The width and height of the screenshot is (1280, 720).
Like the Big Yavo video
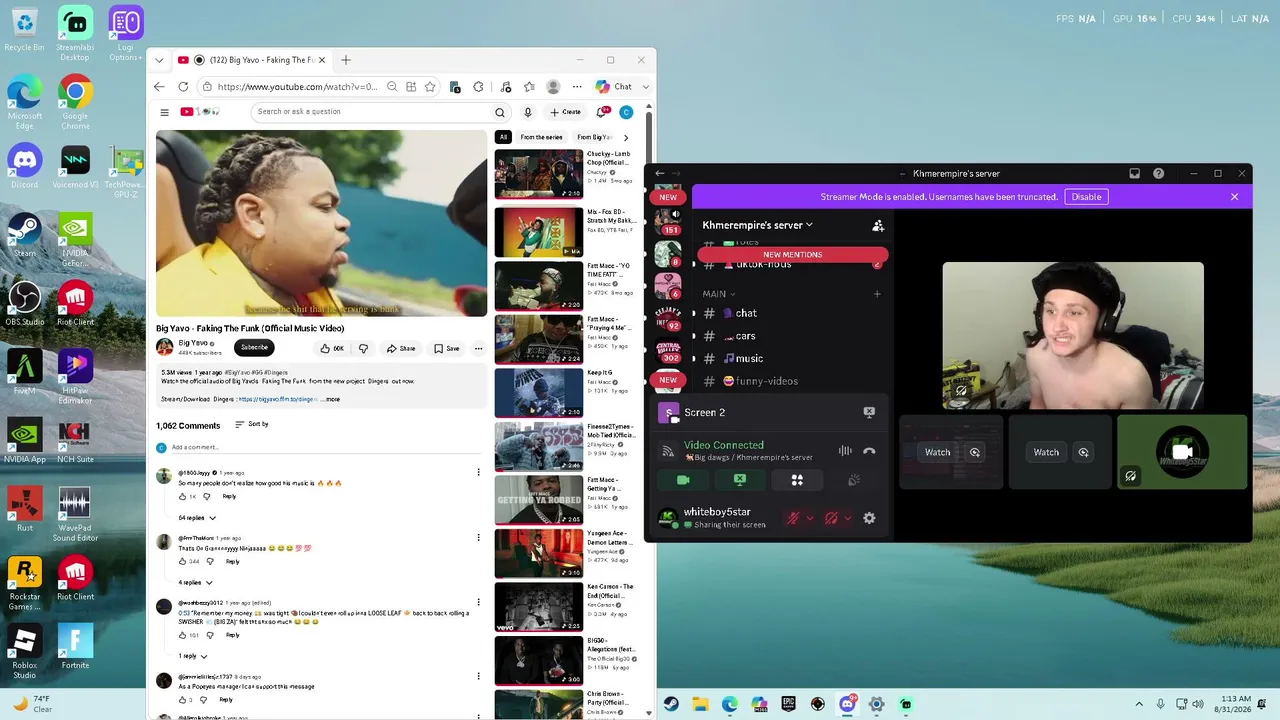332,348
